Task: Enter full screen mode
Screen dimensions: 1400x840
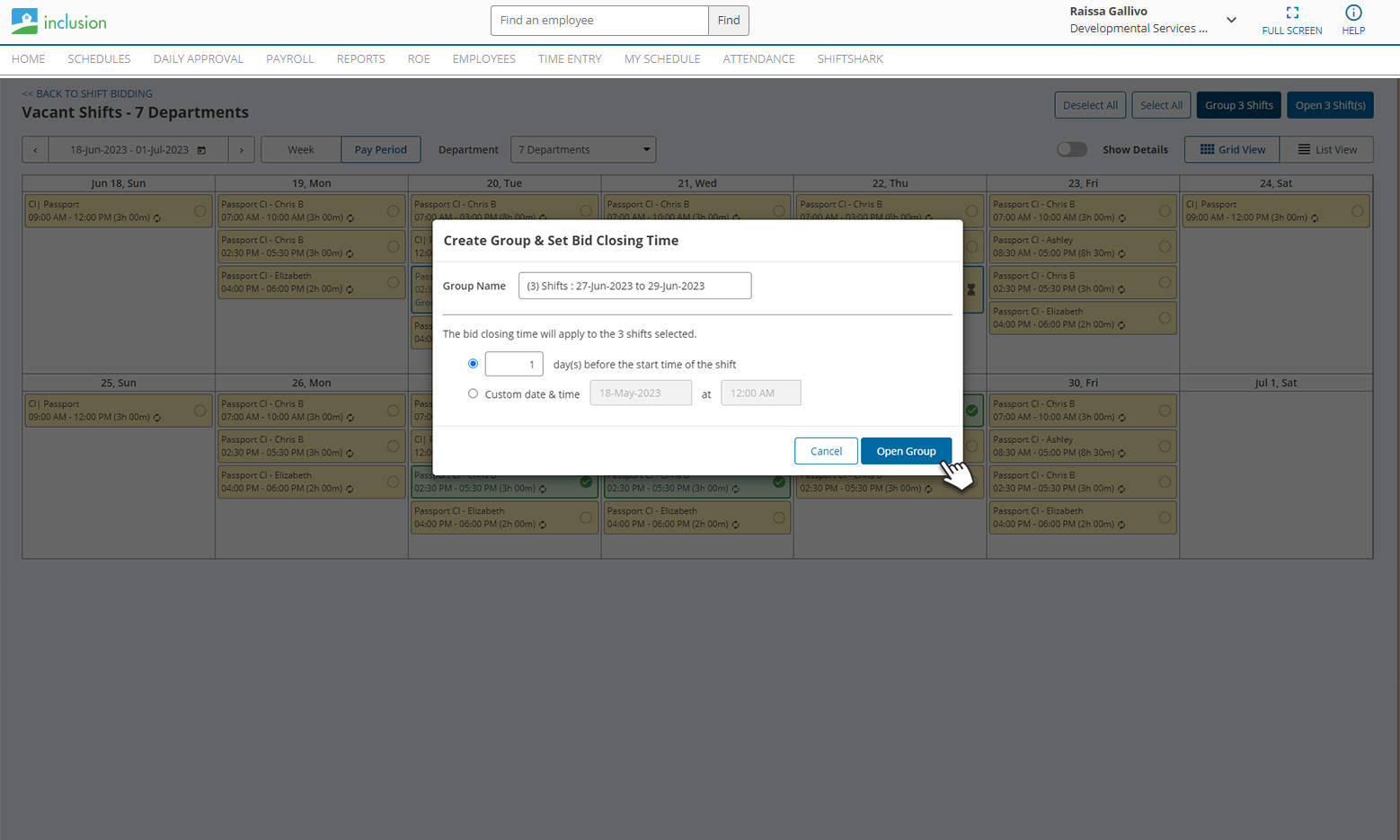Action: (x=1292, y=21)
